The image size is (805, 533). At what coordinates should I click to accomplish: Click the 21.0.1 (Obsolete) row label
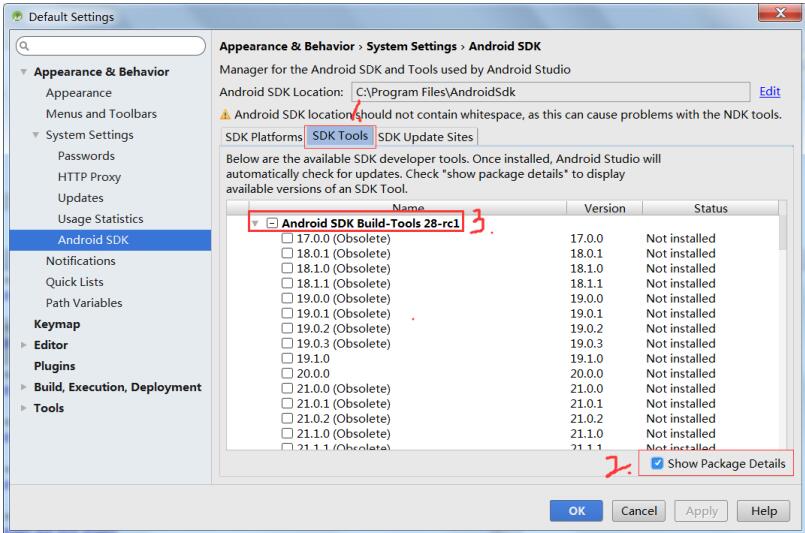343,404
